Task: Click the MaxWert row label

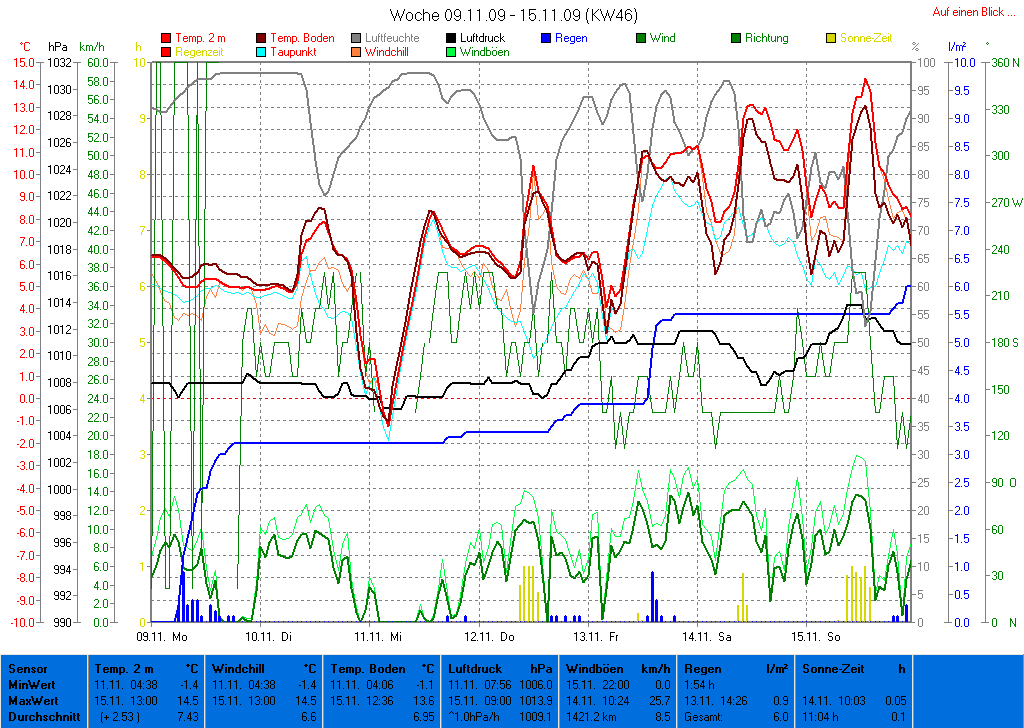Action: coord(33,702)
